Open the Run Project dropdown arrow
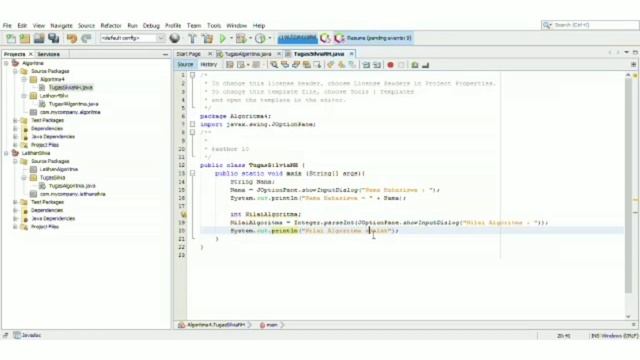 (x=231, y=38)
